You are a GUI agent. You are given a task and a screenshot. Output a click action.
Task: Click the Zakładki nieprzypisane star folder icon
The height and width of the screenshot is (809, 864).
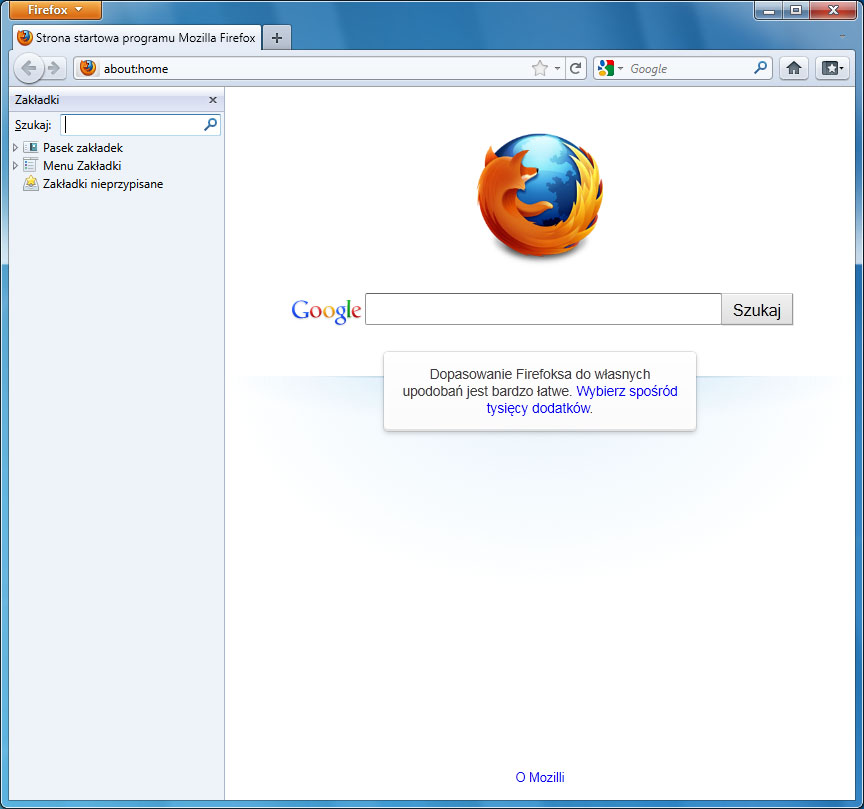31,184
